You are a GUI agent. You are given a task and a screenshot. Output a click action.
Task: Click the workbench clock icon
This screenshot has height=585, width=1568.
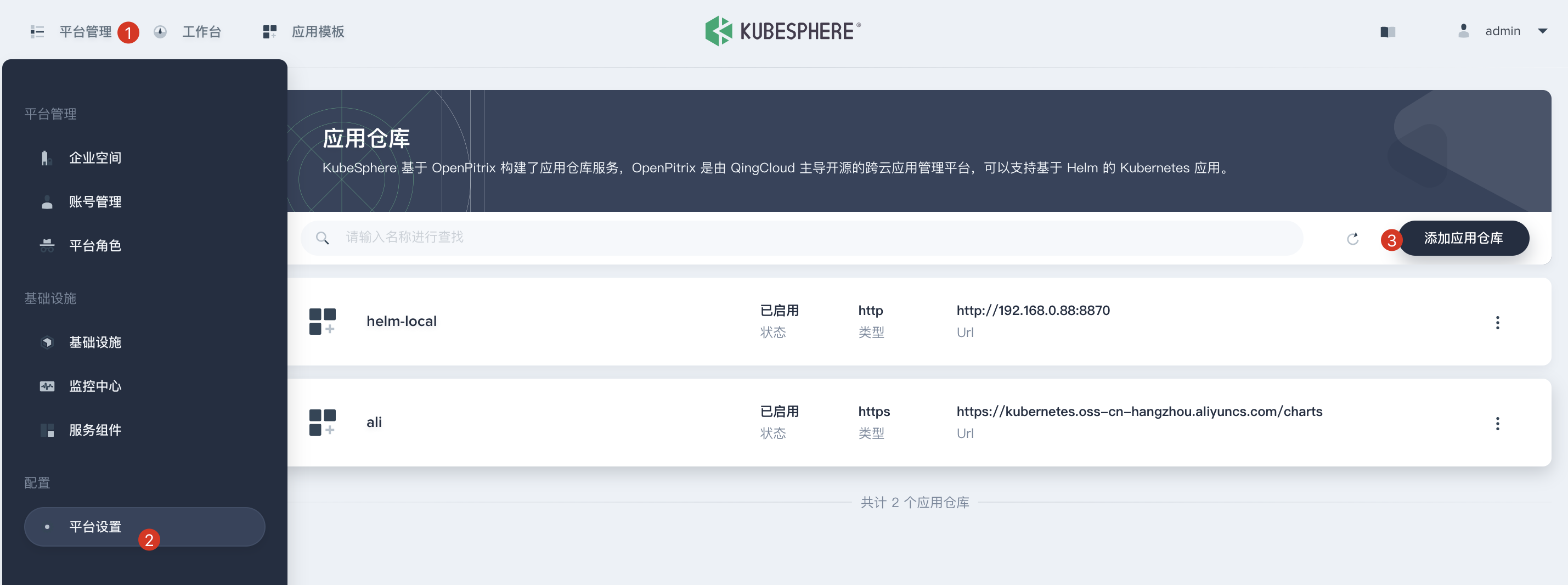pos(160,32)
